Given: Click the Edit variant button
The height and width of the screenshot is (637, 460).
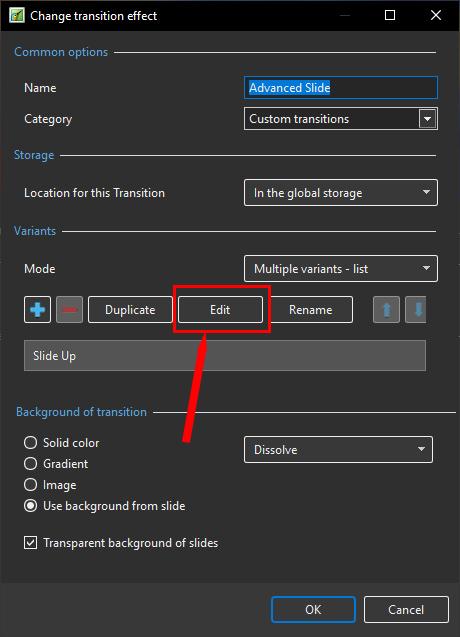Looking at the screenshot, I should [x=220, y=310].
